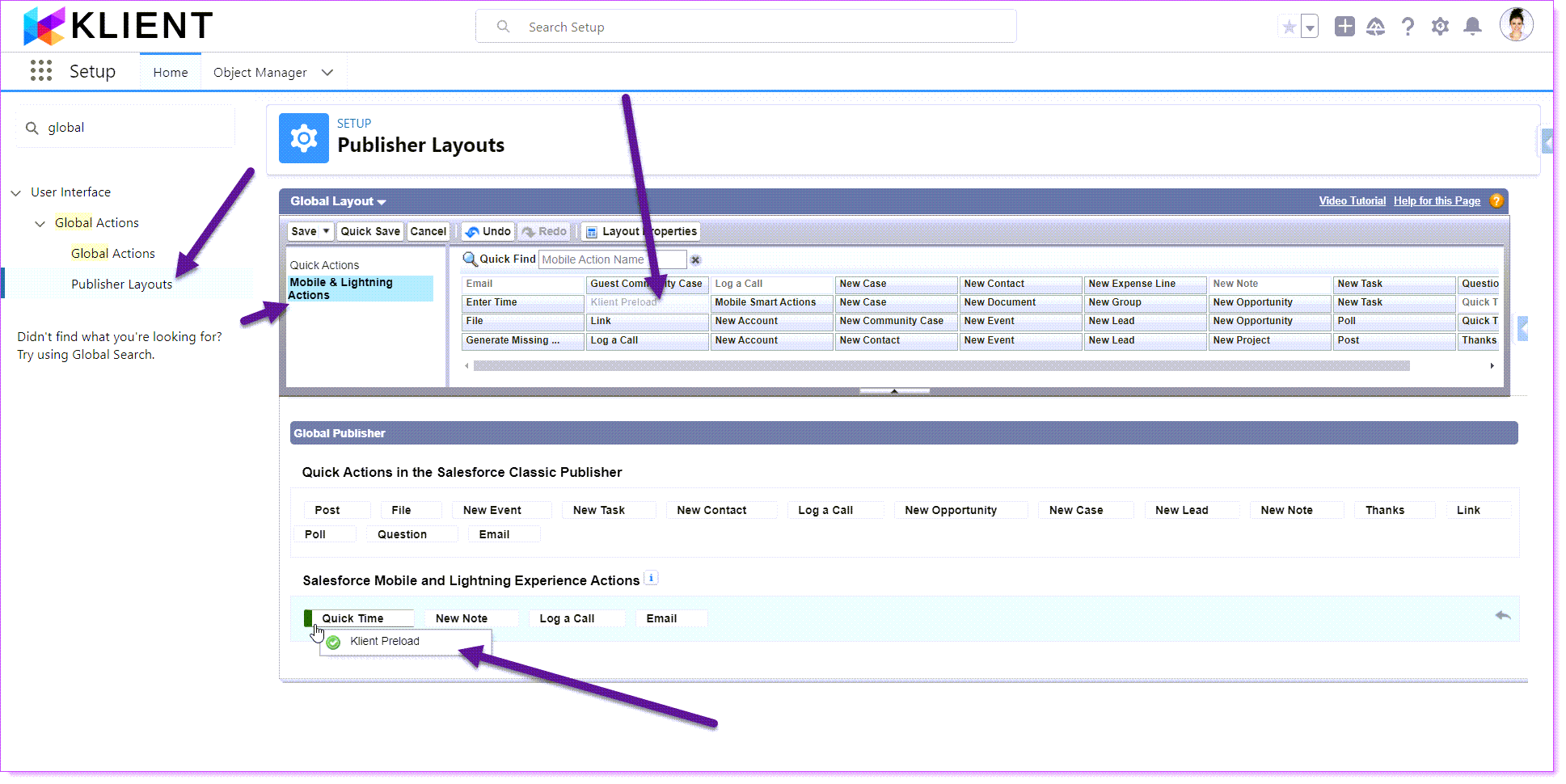Image resolution: width=1566 pixels, height=784 pixels.
Task: Select the Generate Missing palette item
Action: pos(522,340)
